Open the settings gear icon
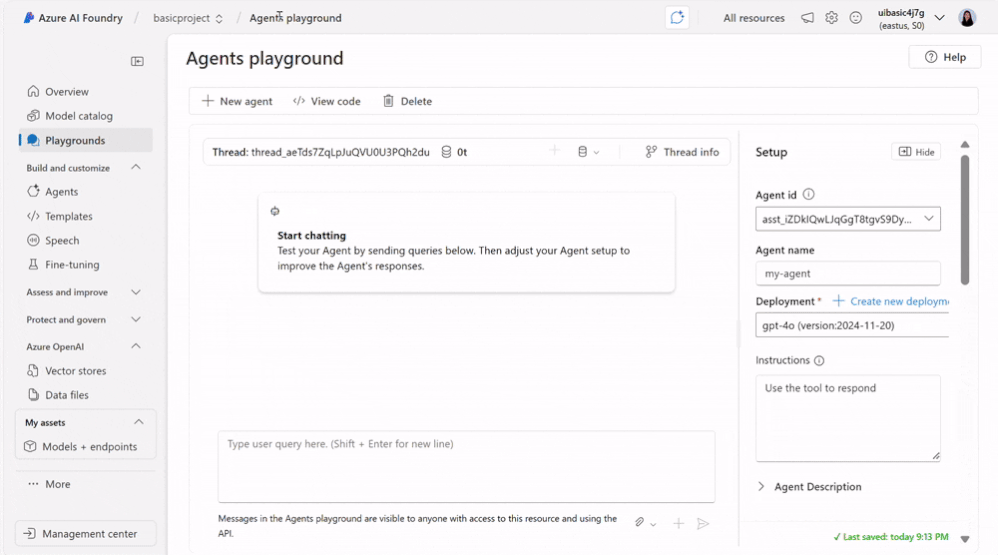 coord(831,18)
